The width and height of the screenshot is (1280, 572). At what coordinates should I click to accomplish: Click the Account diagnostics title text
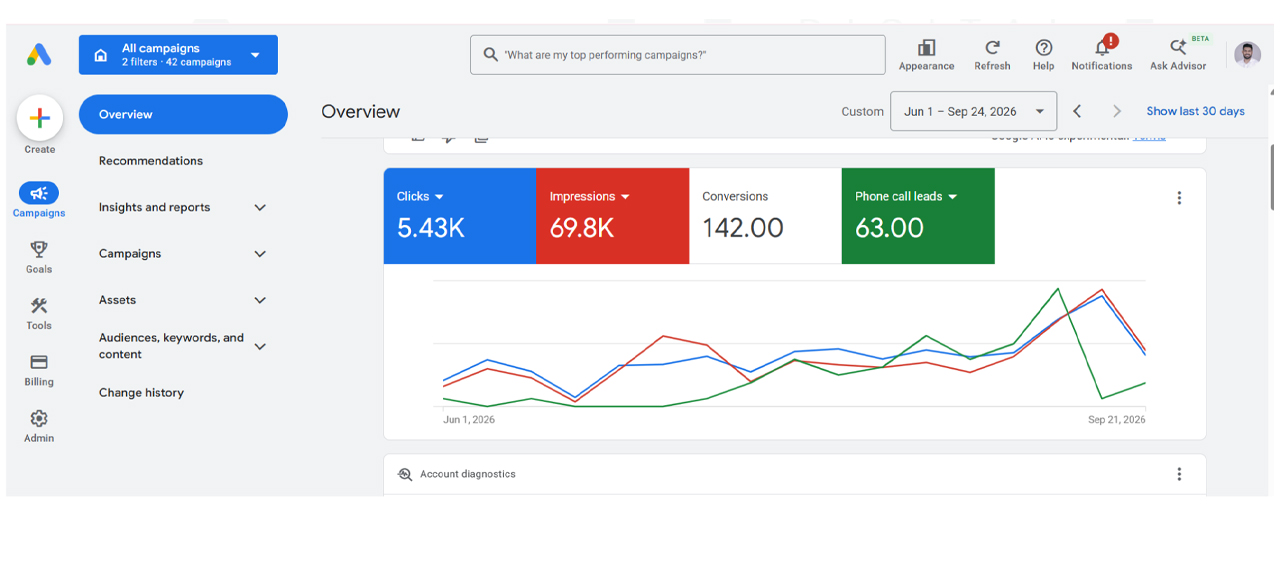click(468, 474)
